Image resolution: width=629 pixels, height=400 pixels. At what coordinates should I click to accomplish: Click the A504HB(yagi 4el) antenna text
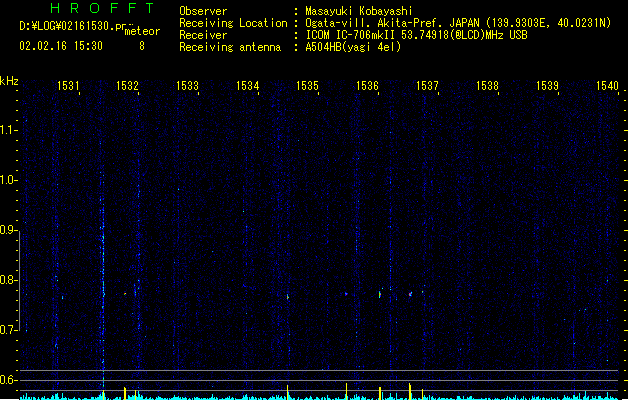[x=353, y=47]
